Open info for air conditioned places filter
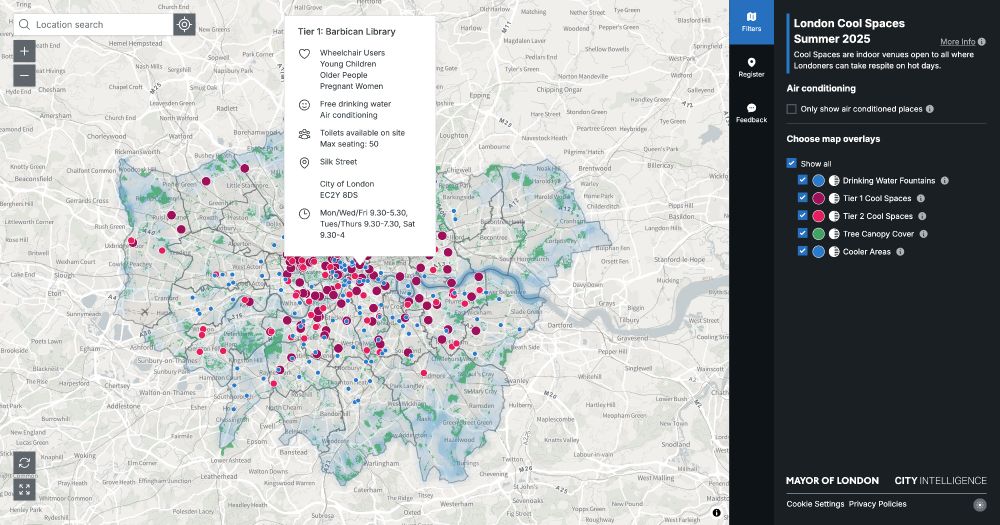1000x525 pixels. point(930,109)
